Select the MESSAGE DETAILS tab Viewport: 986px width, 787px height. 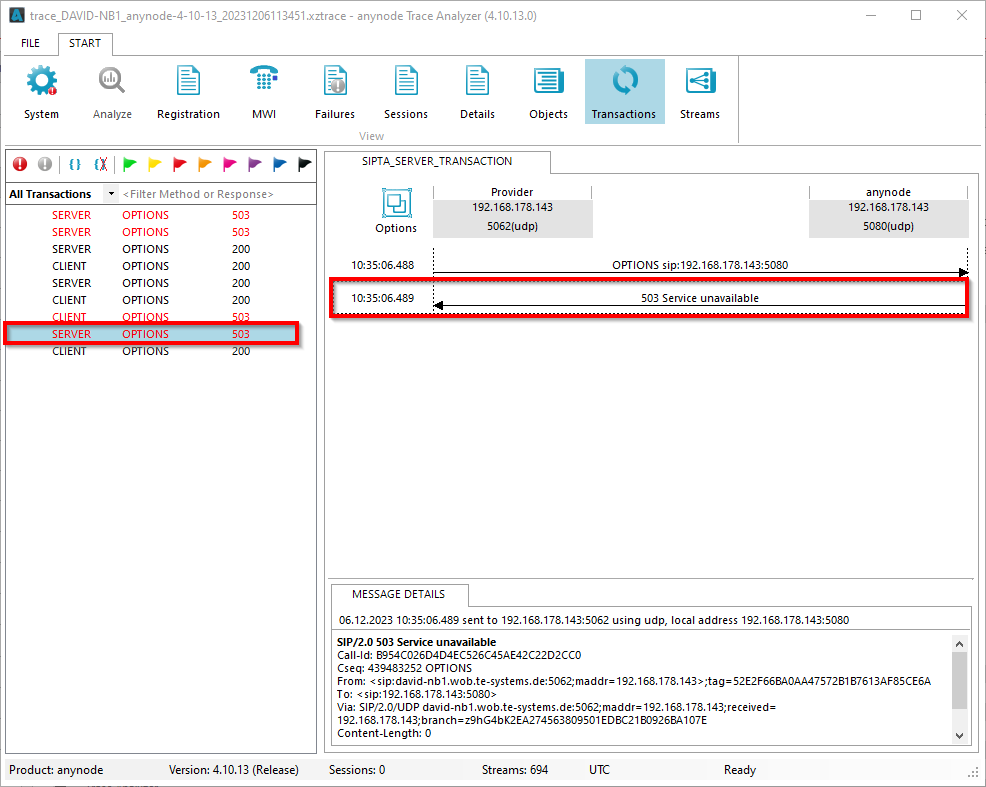coord(399,594)
